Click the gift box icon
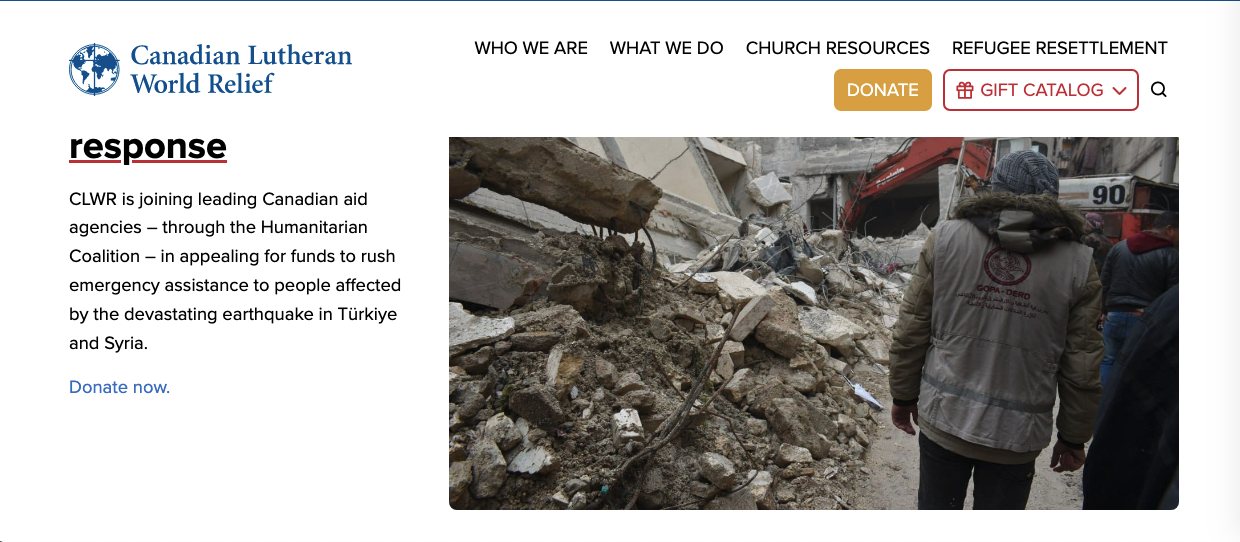The image size is (1240, 542). (965, 90)
